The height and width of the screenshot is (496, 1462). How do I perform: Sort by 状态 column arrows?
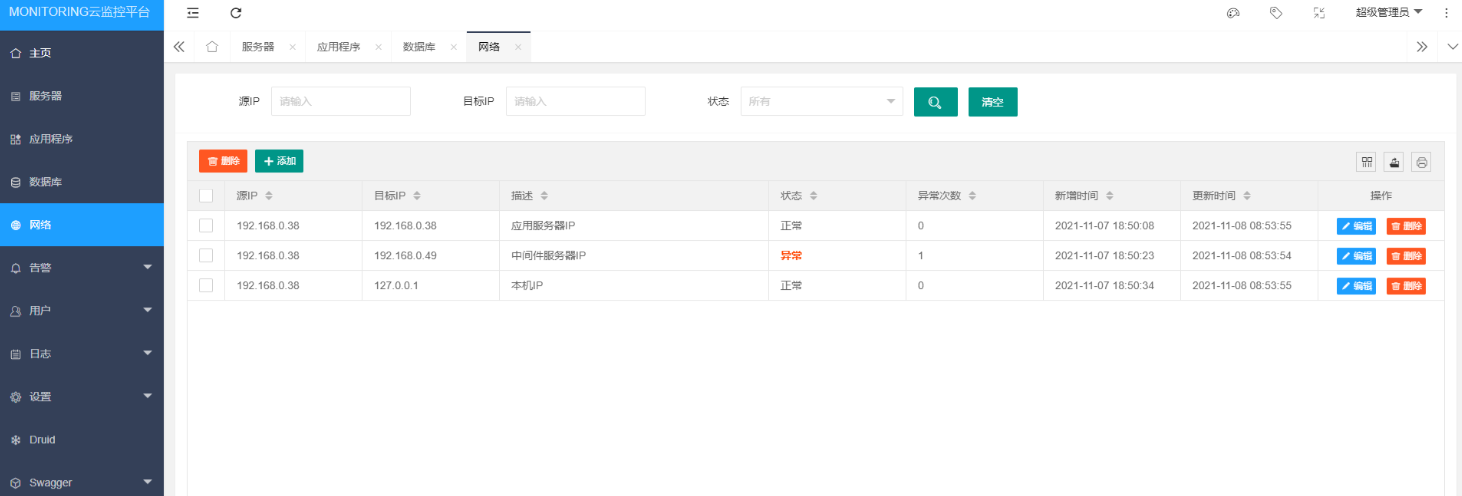click(814, 196)
